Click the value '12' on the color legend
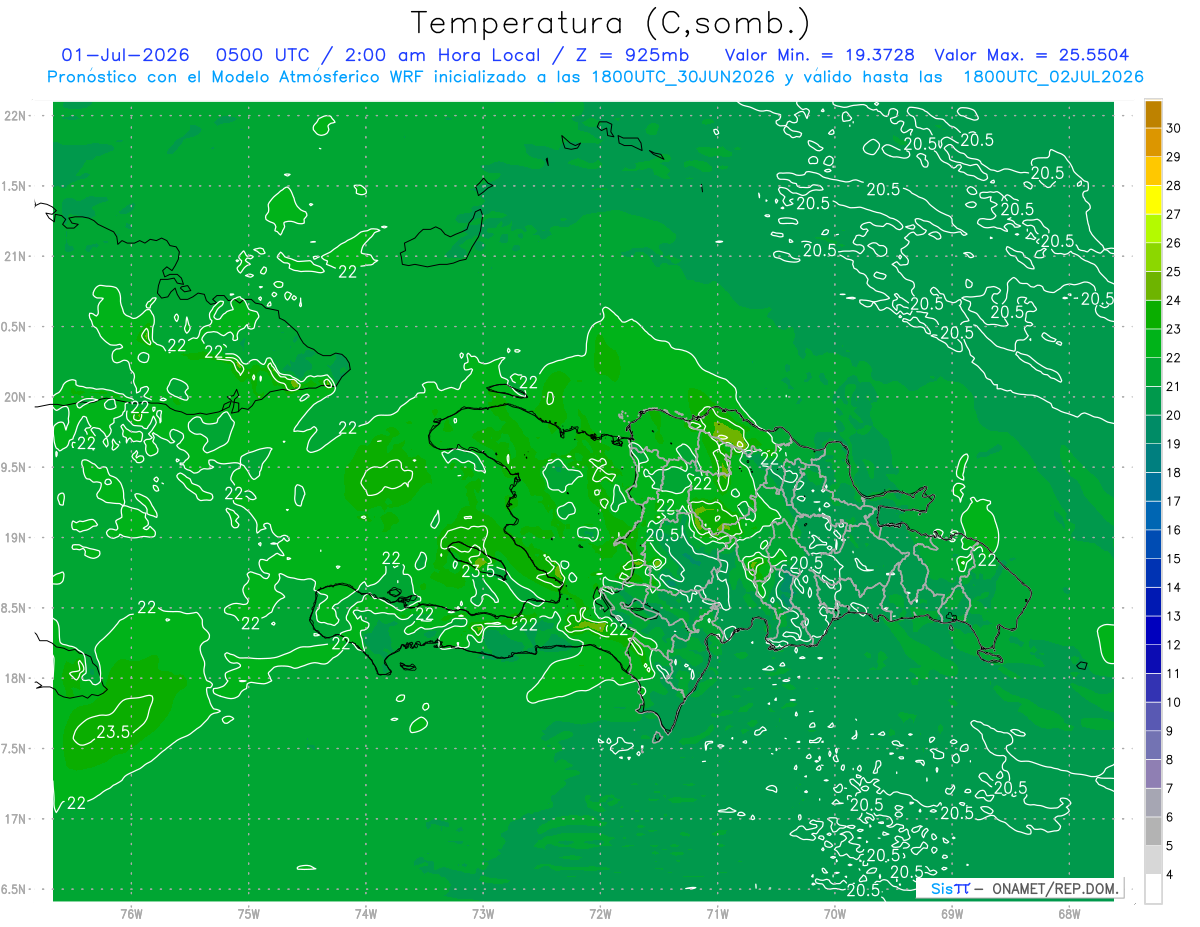Viewport: 1200px width, 927px height. pos(1173,645)
